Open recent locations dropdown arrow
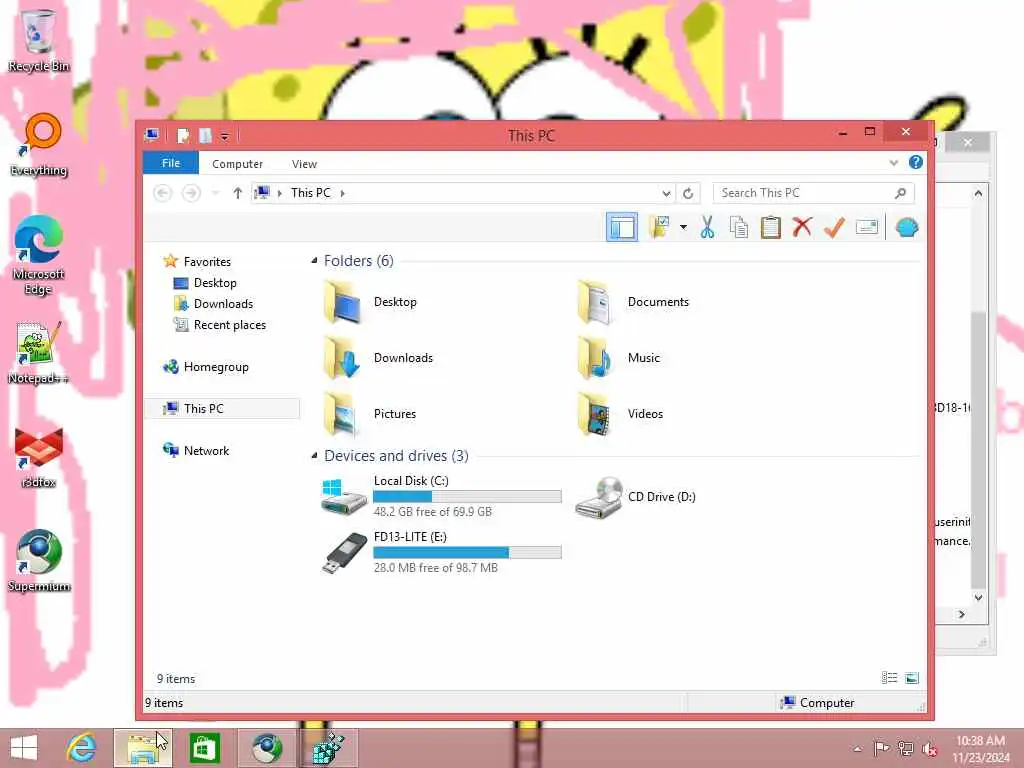The image size is (1024, 768). coord(216,193)
